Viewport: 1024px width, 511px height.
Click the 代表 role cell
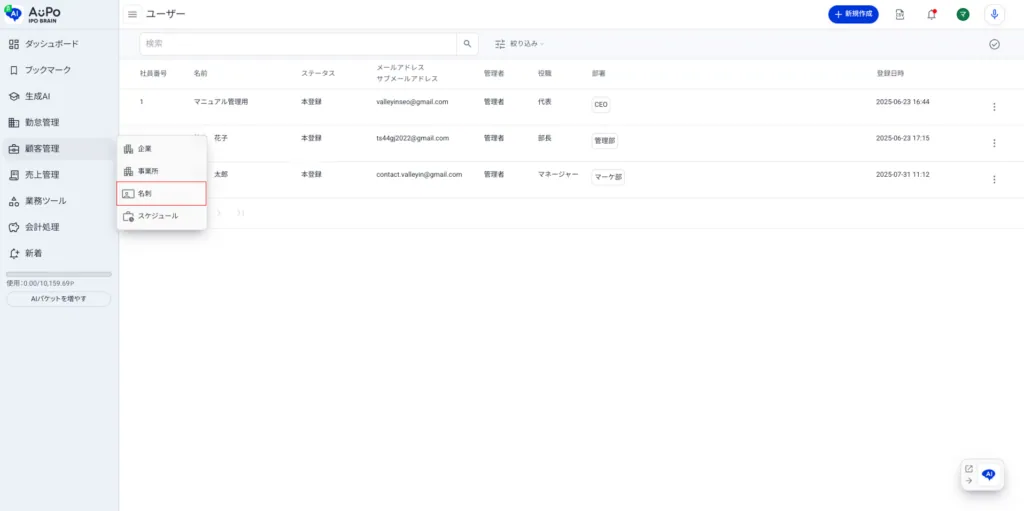click(545, 102)
